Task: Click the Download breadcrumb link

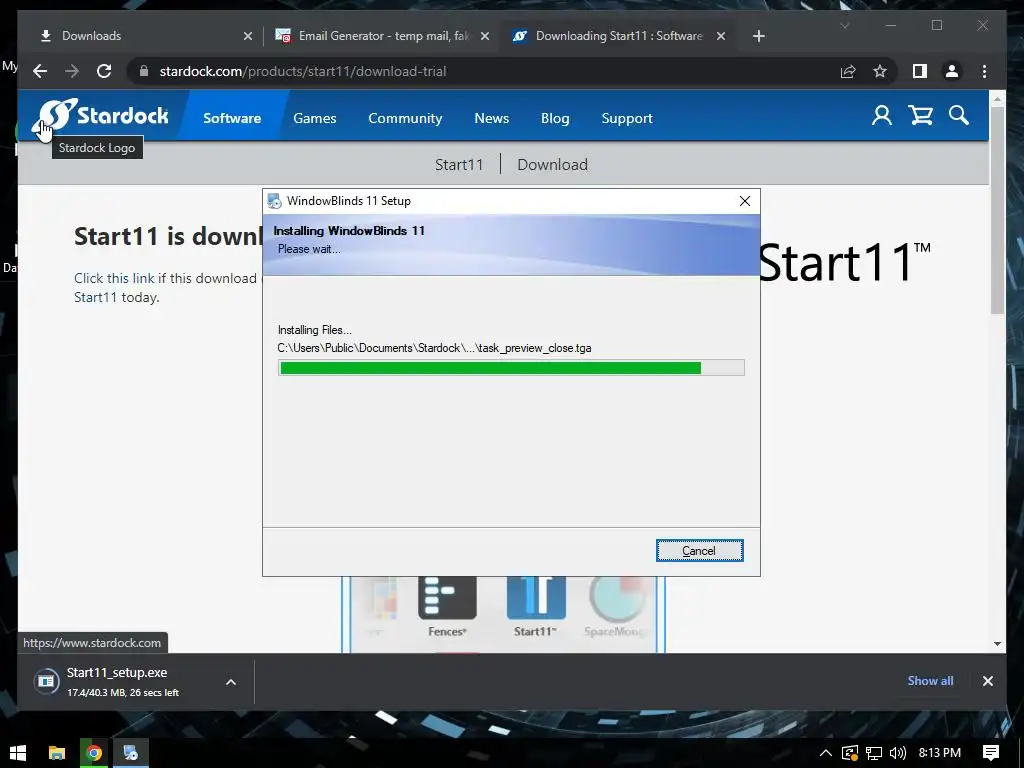Action: click(x=552, y=165)
